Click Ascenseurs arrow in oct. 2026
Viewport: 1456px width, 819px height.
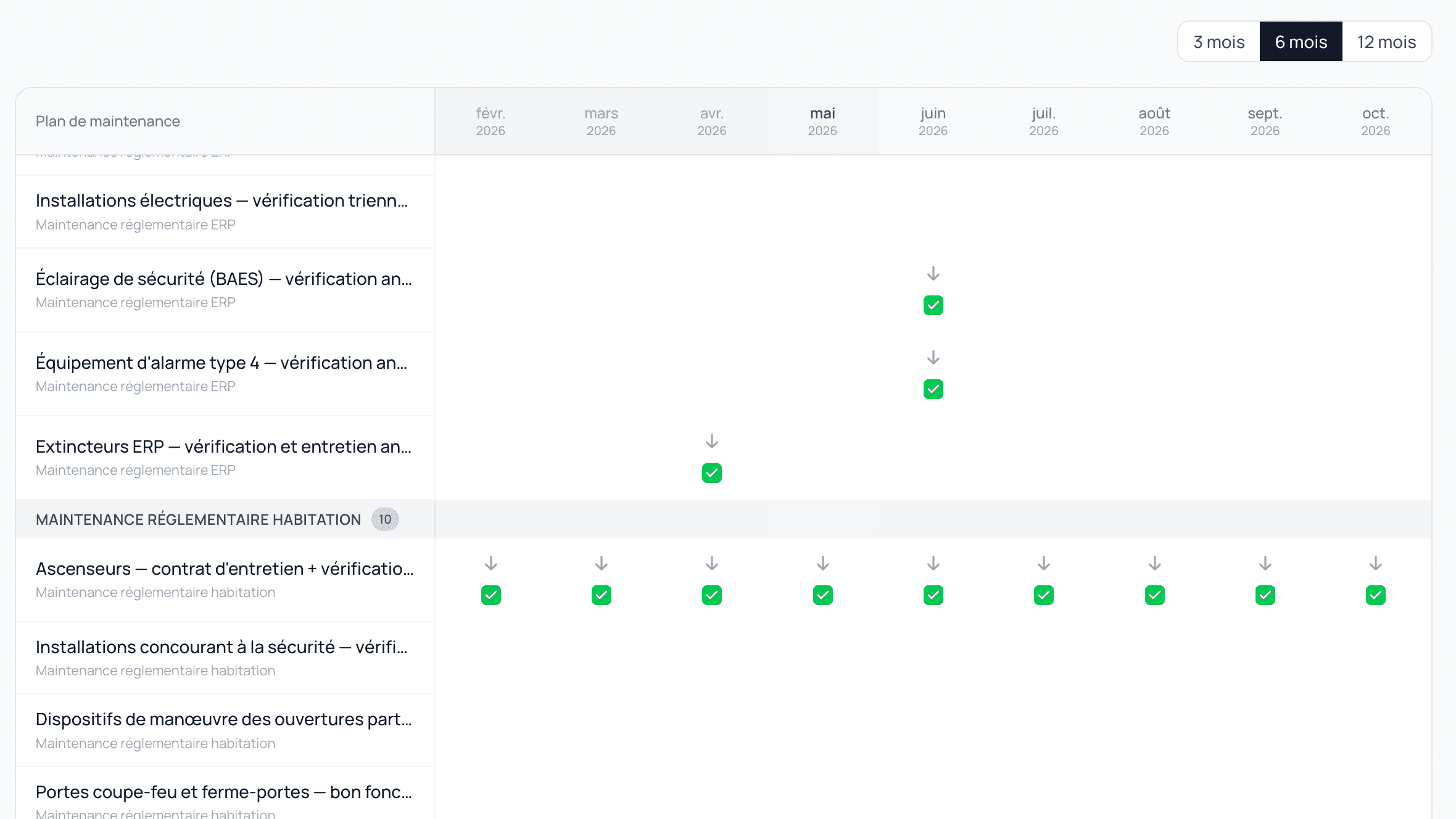pos(1376,563)
